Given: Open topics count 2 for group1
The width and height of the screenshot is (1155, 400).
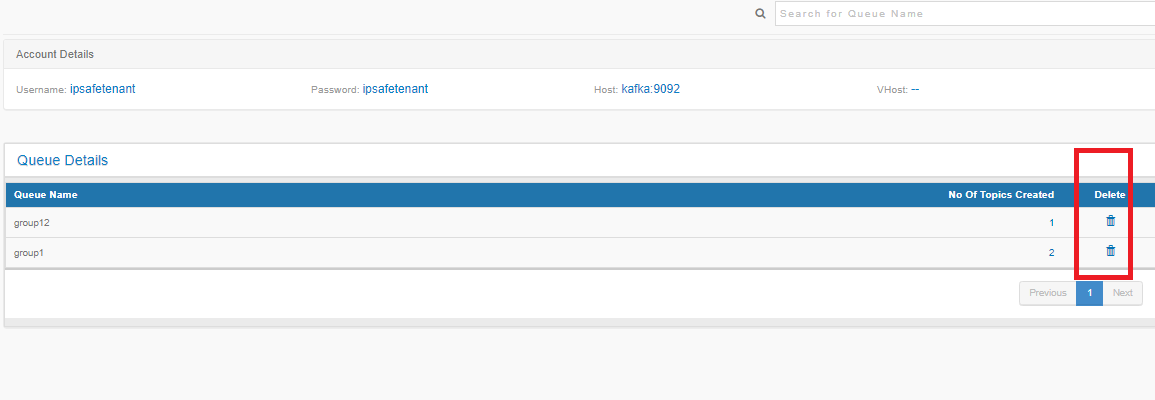Looking at the screenshot, I should [x=1051, y=253].
